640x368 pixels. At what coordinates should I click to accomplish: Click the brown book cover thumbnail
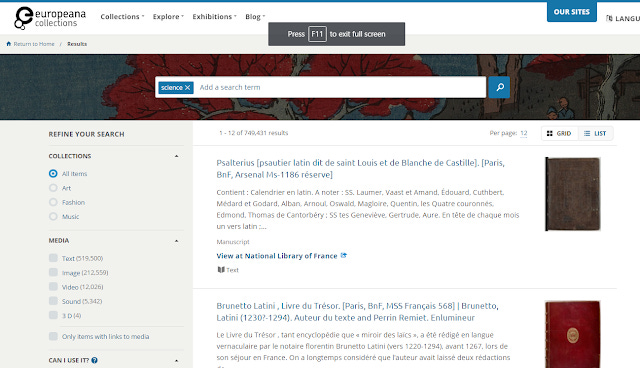point(573,194)
